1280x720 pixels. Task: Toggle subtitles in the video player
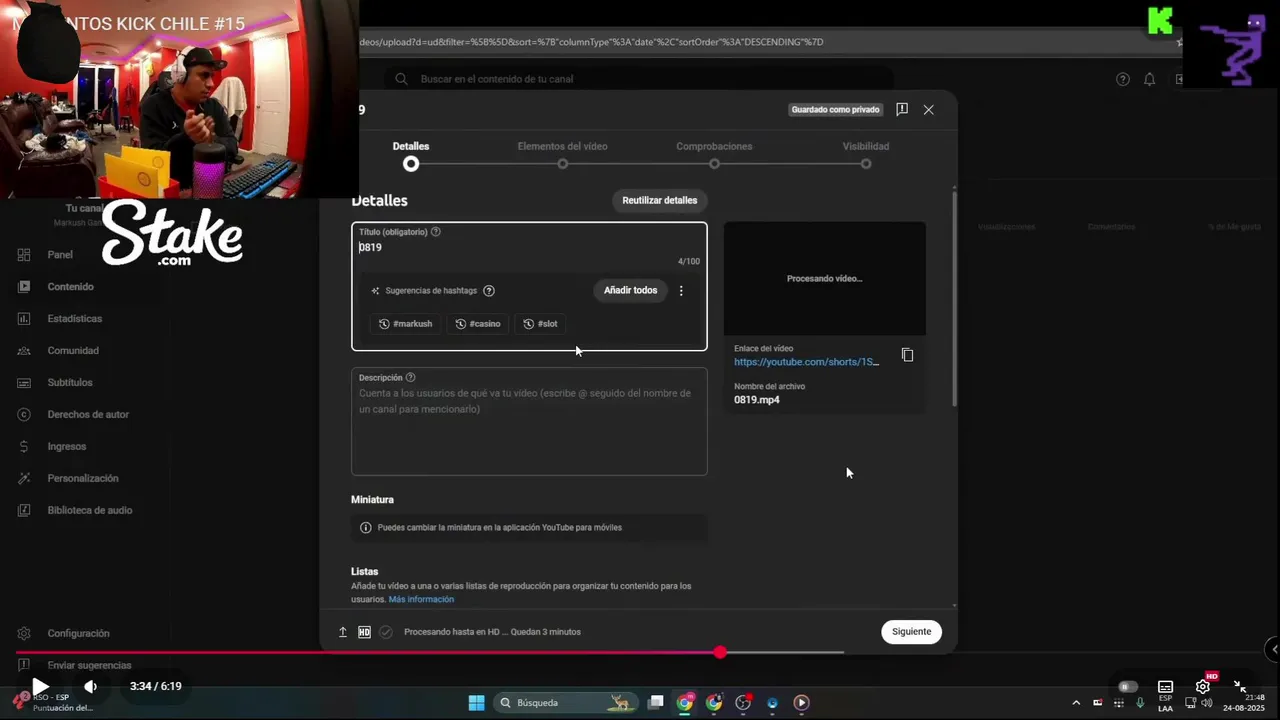coord(1165,687)
